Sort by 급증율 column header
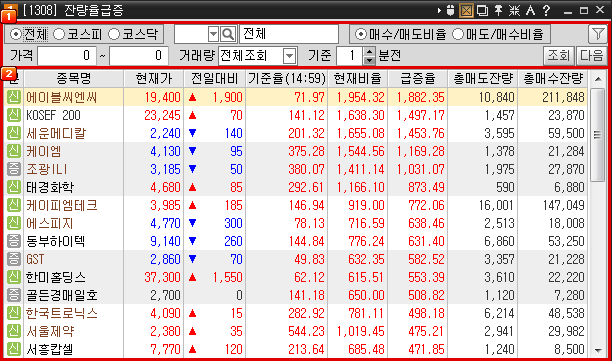 pos(417,78)
